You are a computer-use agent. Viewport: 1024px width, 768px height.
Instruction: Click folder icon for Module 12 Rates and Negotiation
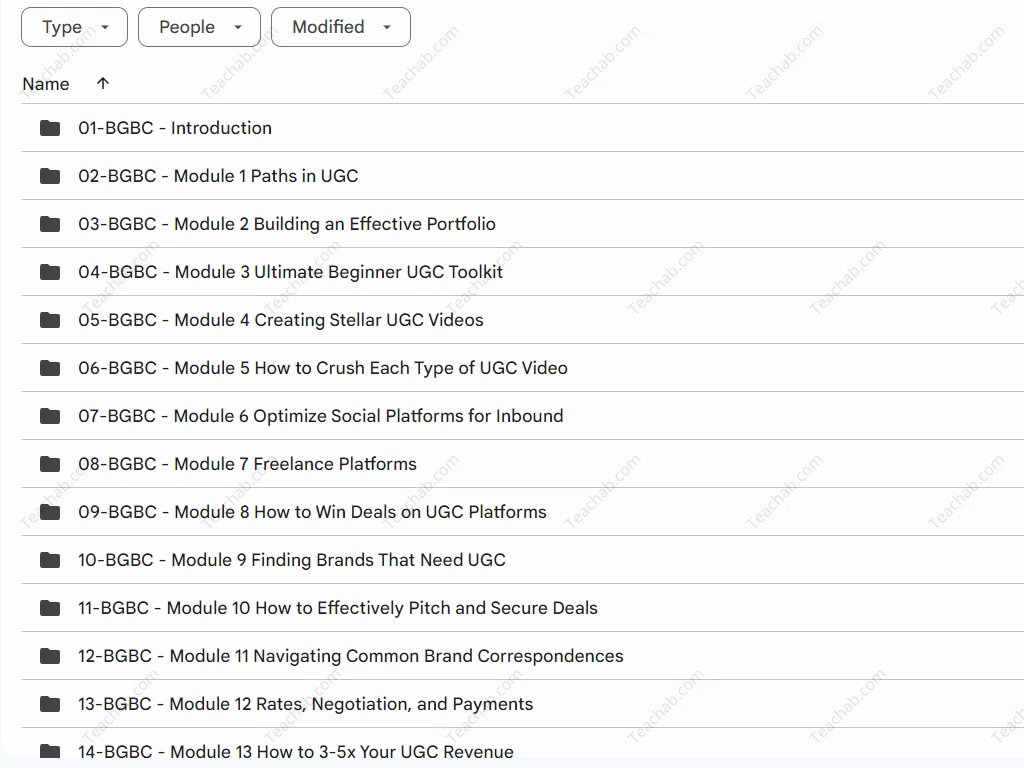(x=50, y=704)
